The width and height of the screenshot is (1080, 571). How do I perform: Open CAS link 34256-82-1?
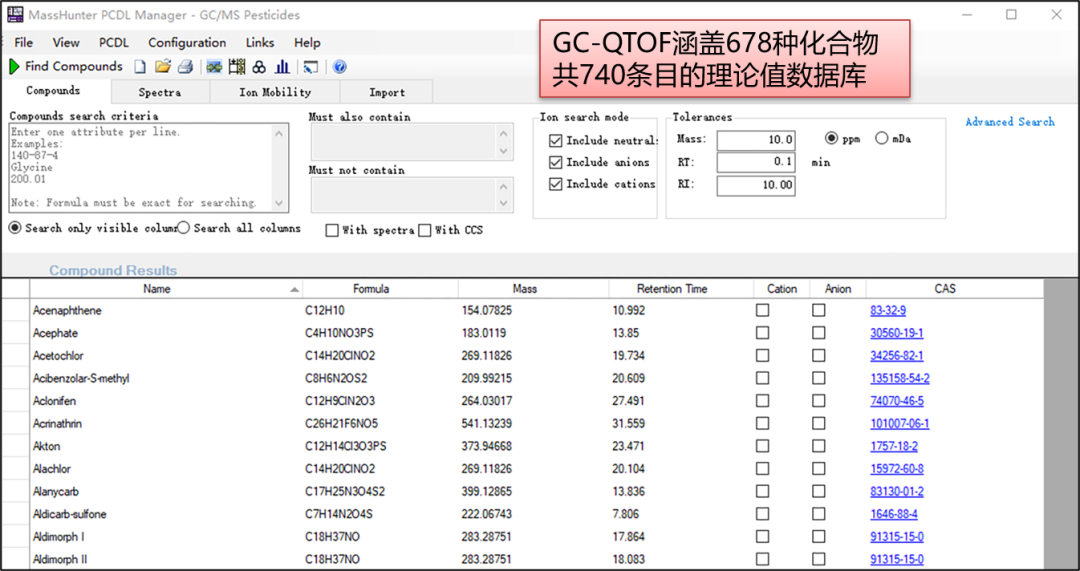point(896,356)
